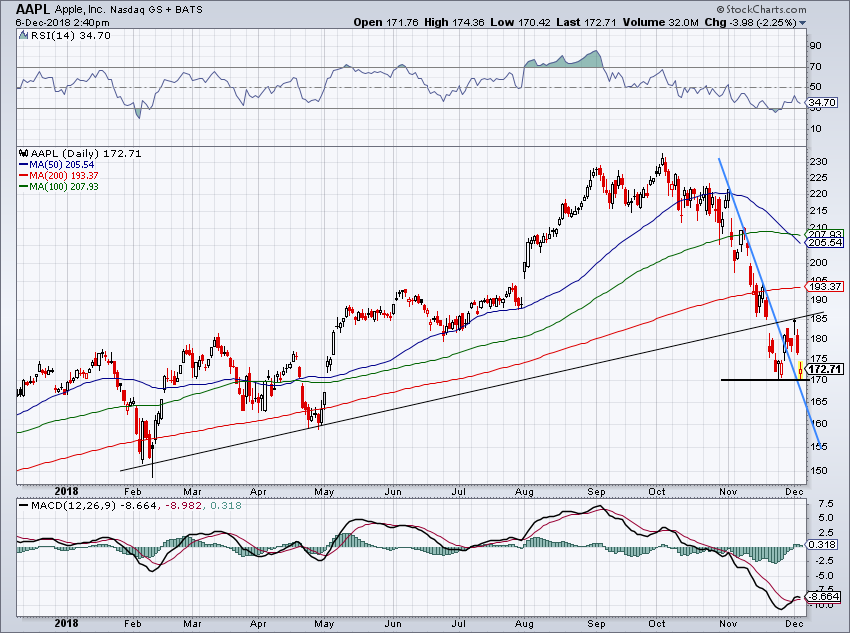Image resolution: width=850 pixels, height=633 pixels.
Task: Click the AAPL daily candlestick legend icon
Action: click(24, 153)
